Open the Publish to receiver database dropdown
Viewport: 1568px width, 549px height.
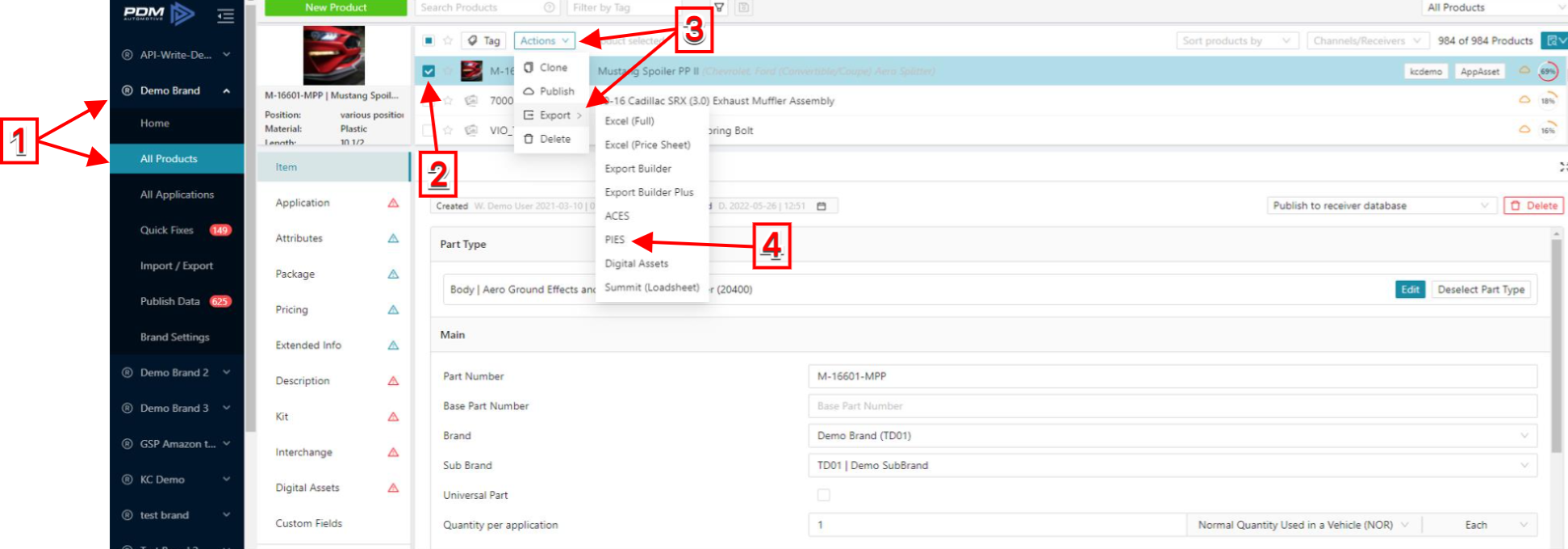[1382, 206]
